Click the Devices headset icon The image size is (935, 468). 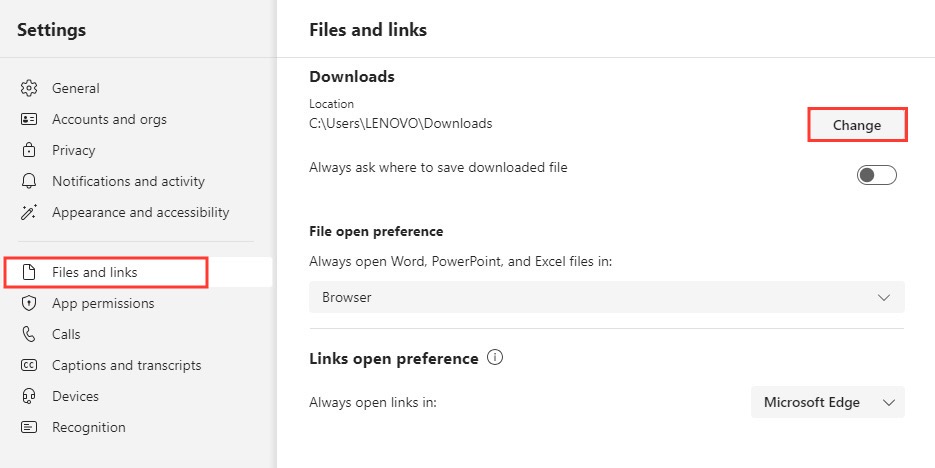coord(29,396)
